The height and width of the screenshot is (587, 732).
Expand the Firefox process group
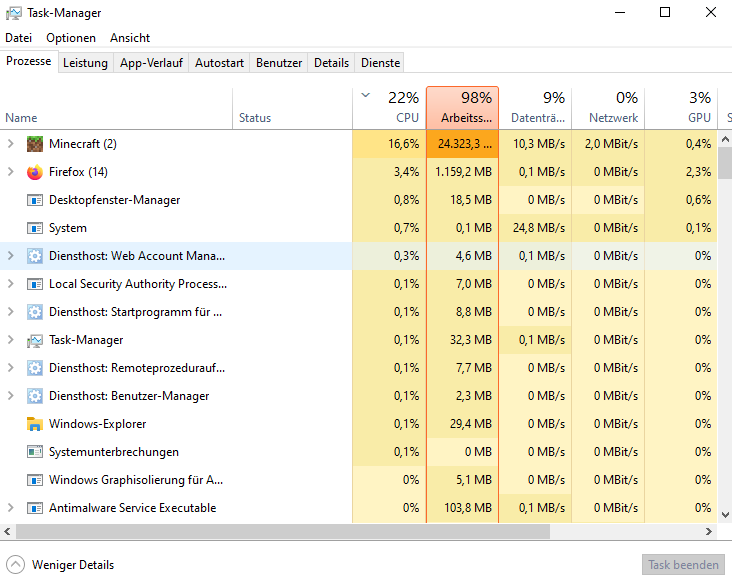click(11, 172)
